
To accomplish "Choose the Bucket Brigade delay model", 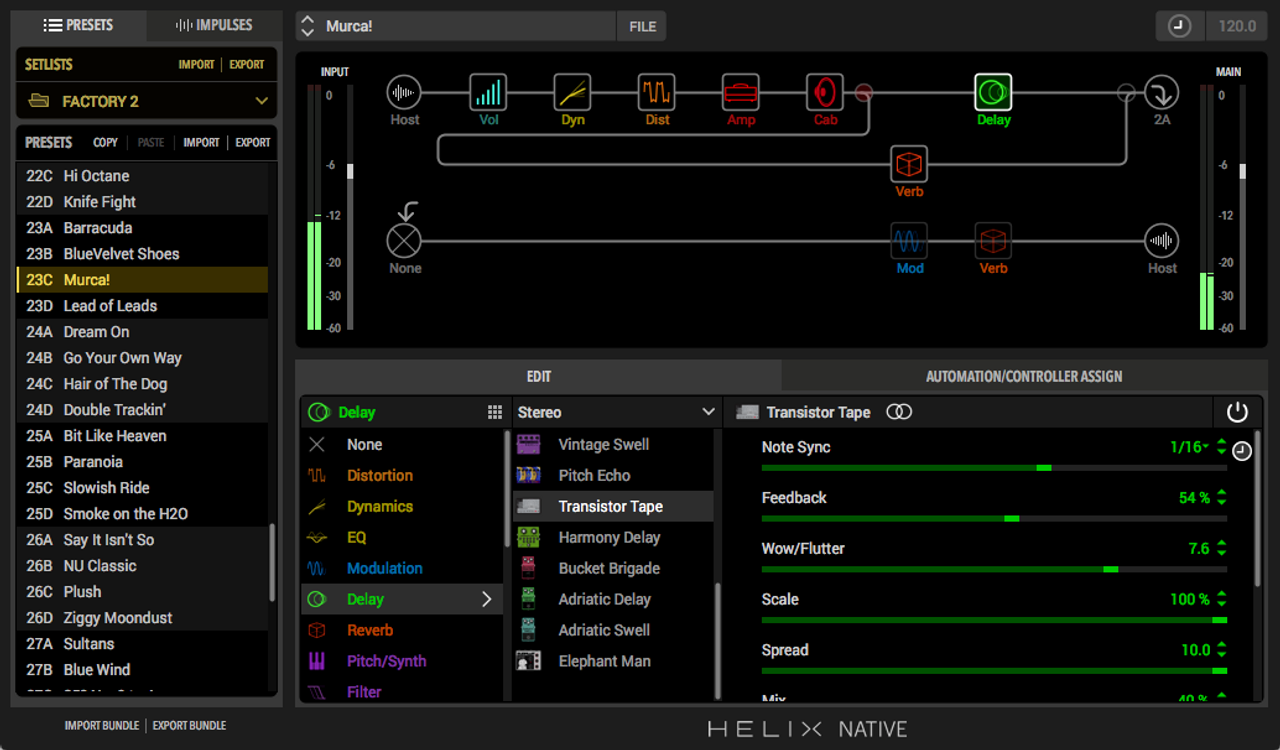I will tap(614, 568).
